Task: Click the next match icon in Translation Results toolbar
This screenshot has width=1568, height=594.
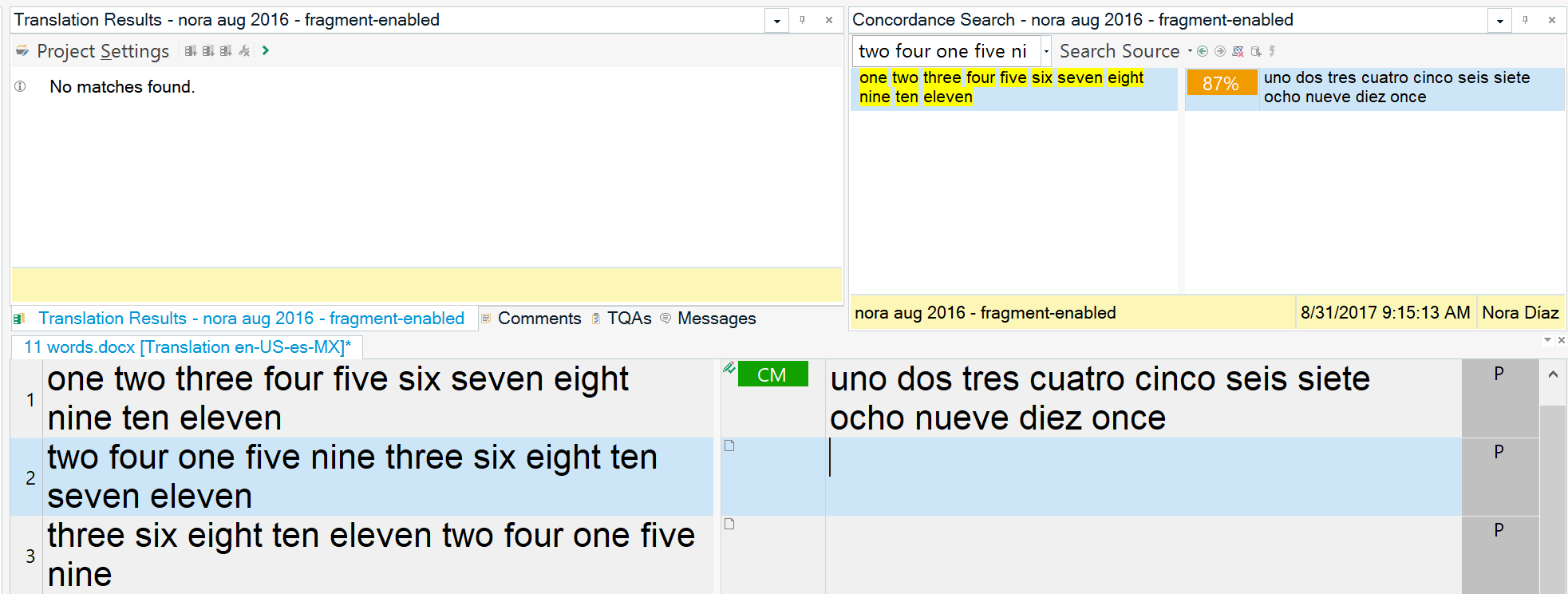Action: point(208,51)
